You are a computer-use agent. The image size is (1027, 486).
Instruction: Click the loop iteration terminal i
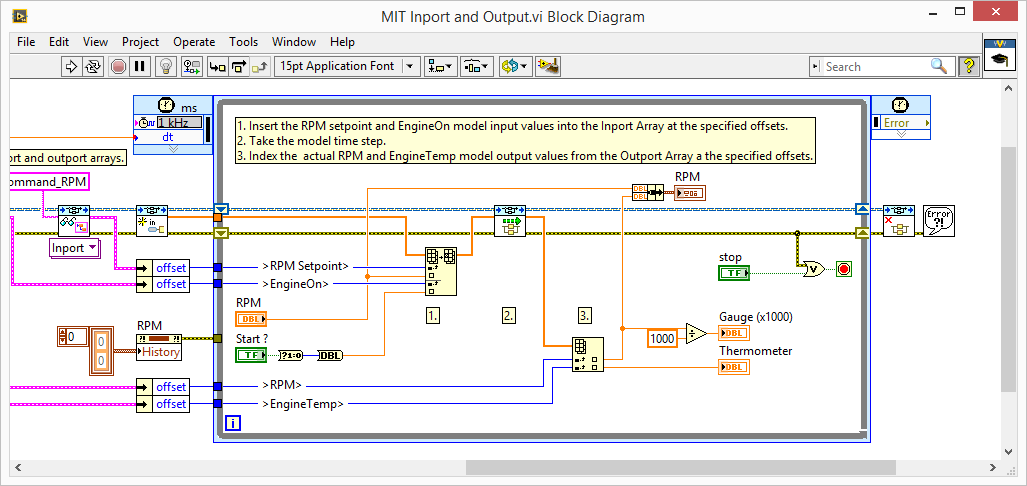pos(233,424)
